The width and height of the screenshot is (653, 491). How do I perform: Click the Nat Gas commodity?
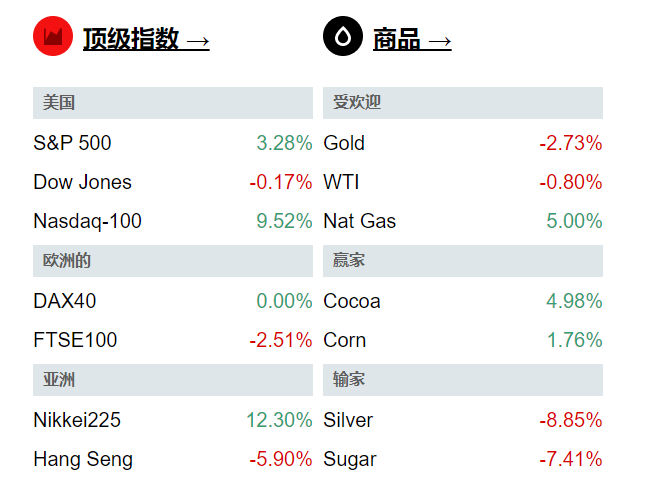coord(360,221)
